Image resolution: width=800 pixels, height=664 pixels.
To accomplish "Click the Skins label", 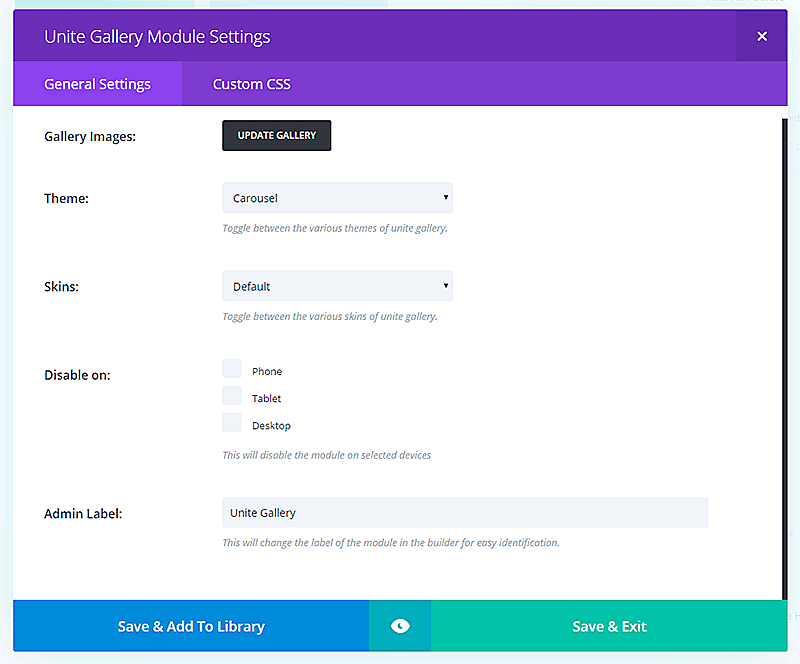I will click(x=61, y=287).
